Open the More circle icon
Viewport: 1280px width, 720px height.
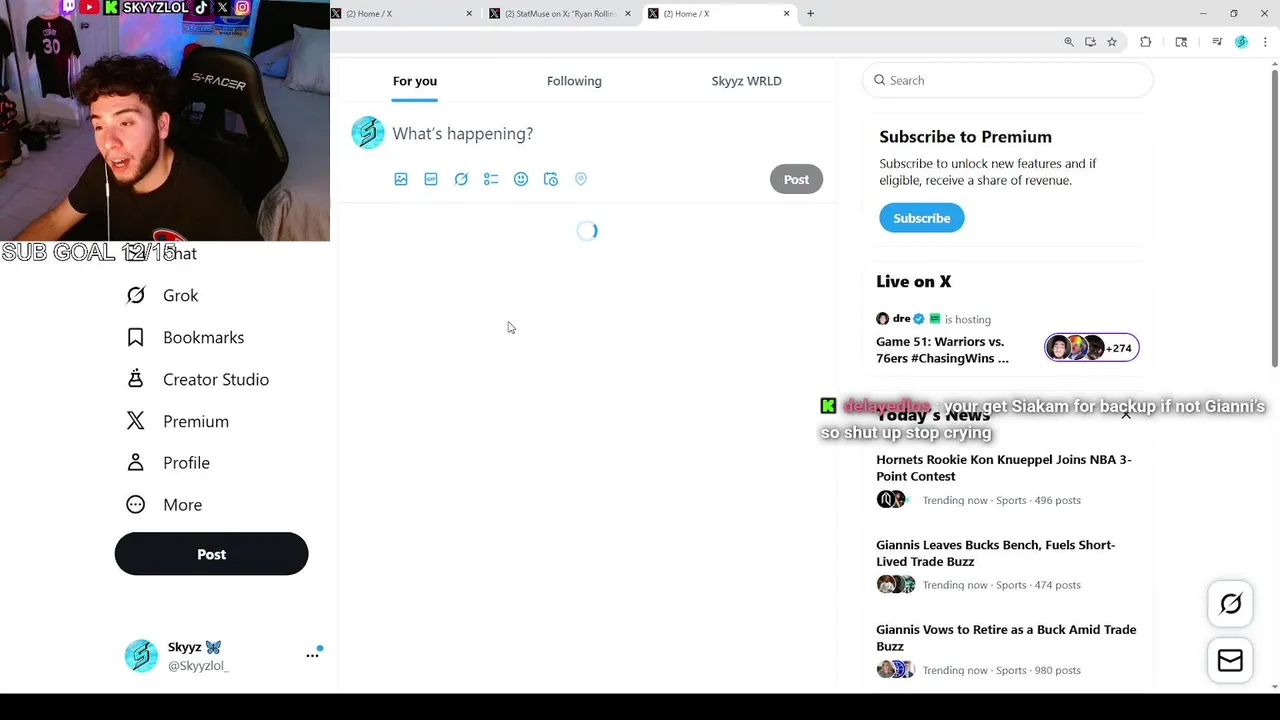coord(136,505)
